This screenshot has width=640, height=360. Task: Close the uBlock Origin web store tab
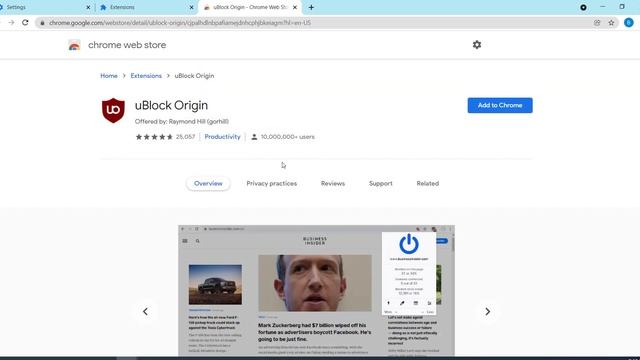tap(295, 7)
